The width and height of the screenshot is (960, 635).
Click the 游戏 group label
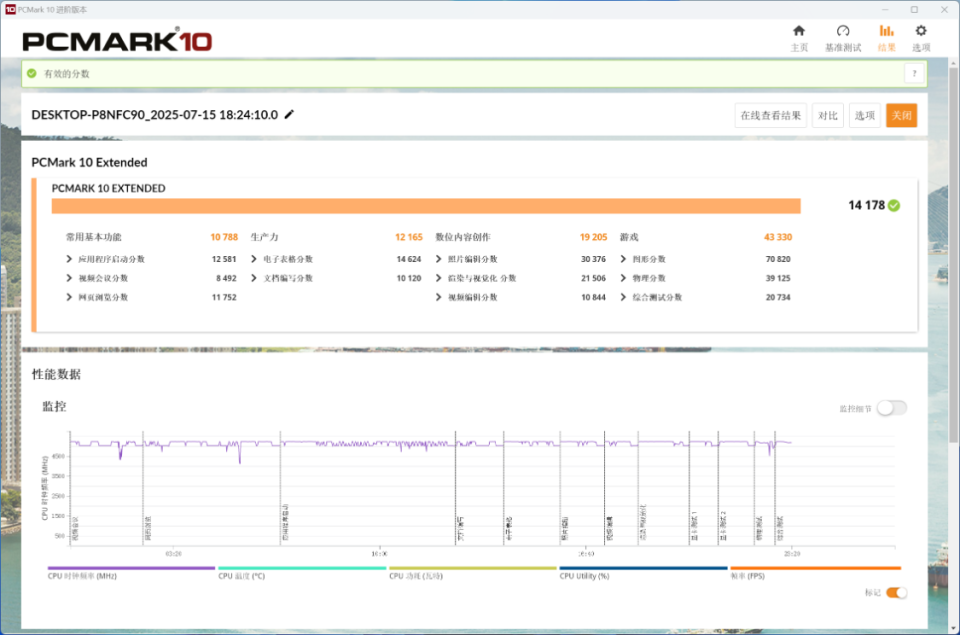point(629,237)
